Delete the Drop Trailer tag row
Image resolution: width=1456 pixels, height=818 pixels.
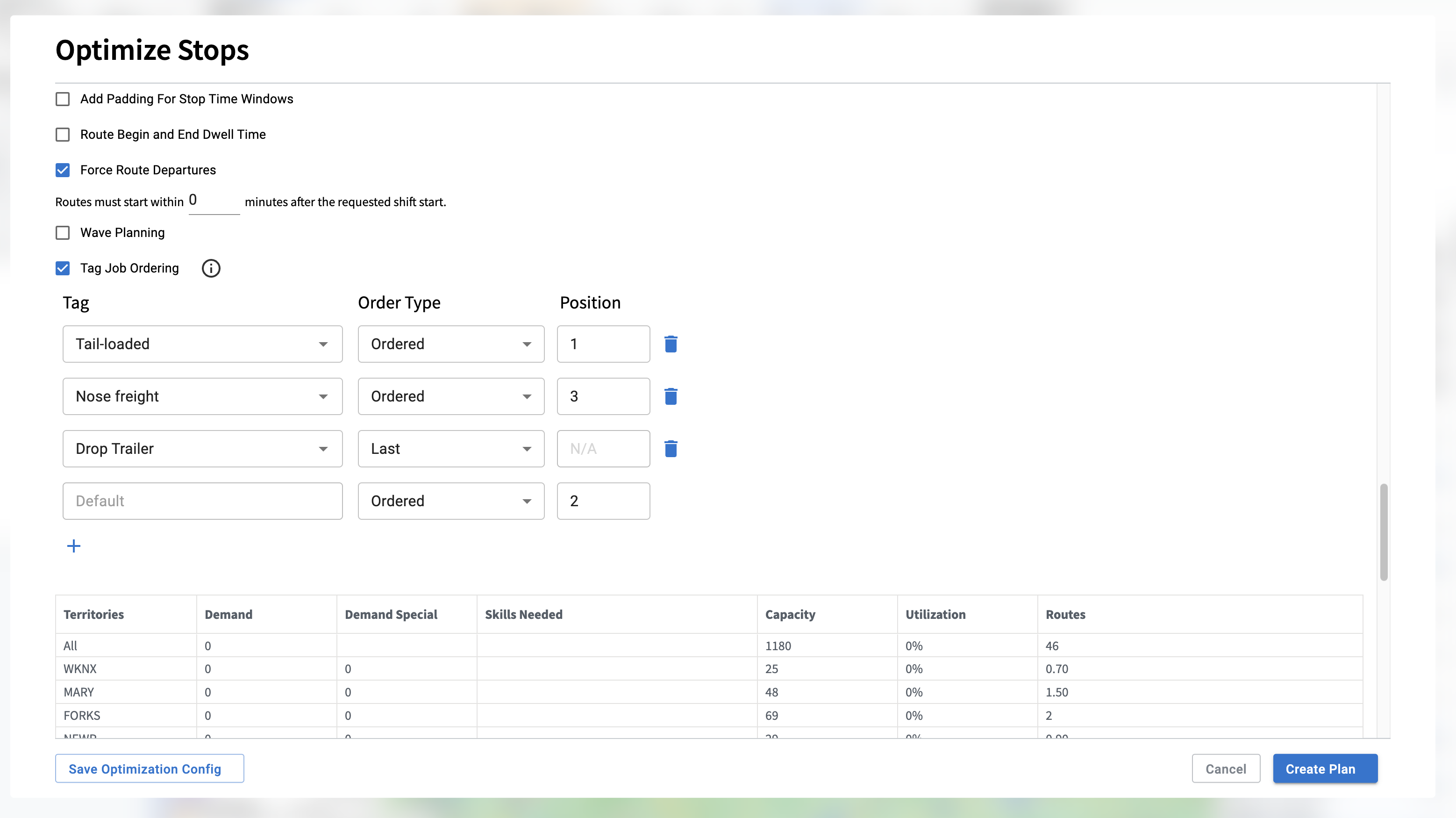pyautogui.click(x=671, y=449)
